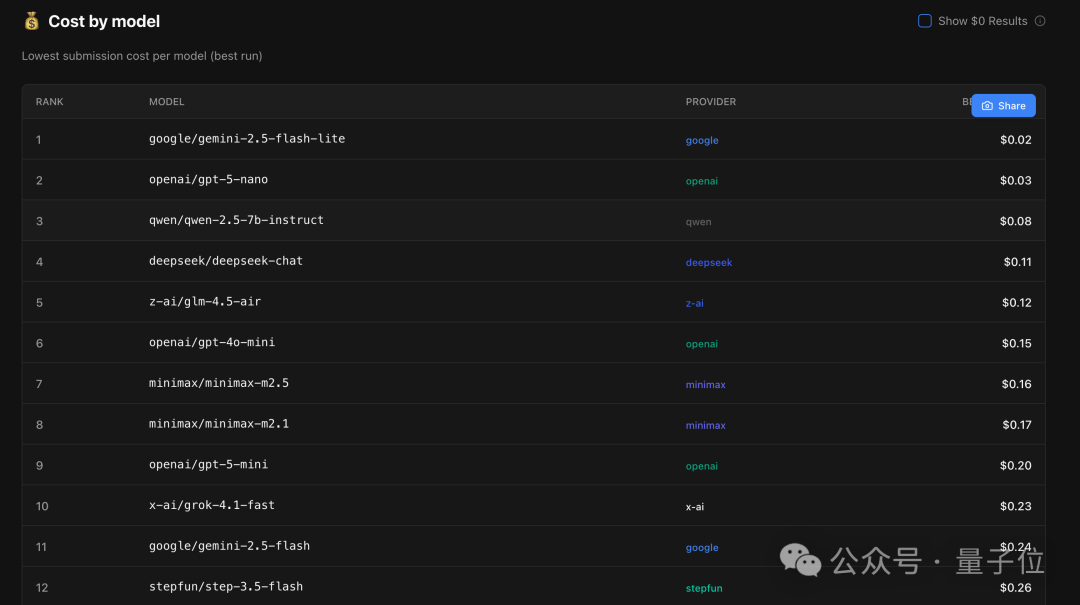The width and height of the screenshot is (1080, 605).
Task: Select model name google/gemini-2.5-flash
Action: point(229,545)
